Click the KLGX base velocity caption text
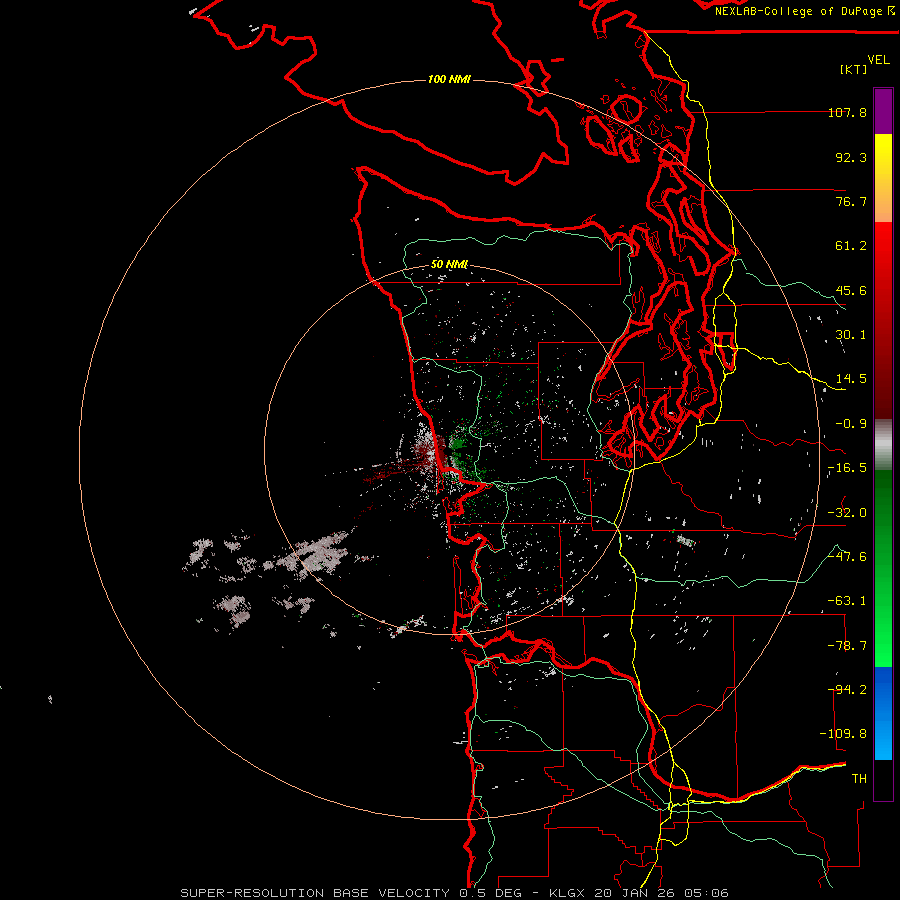 coord(455,893)
